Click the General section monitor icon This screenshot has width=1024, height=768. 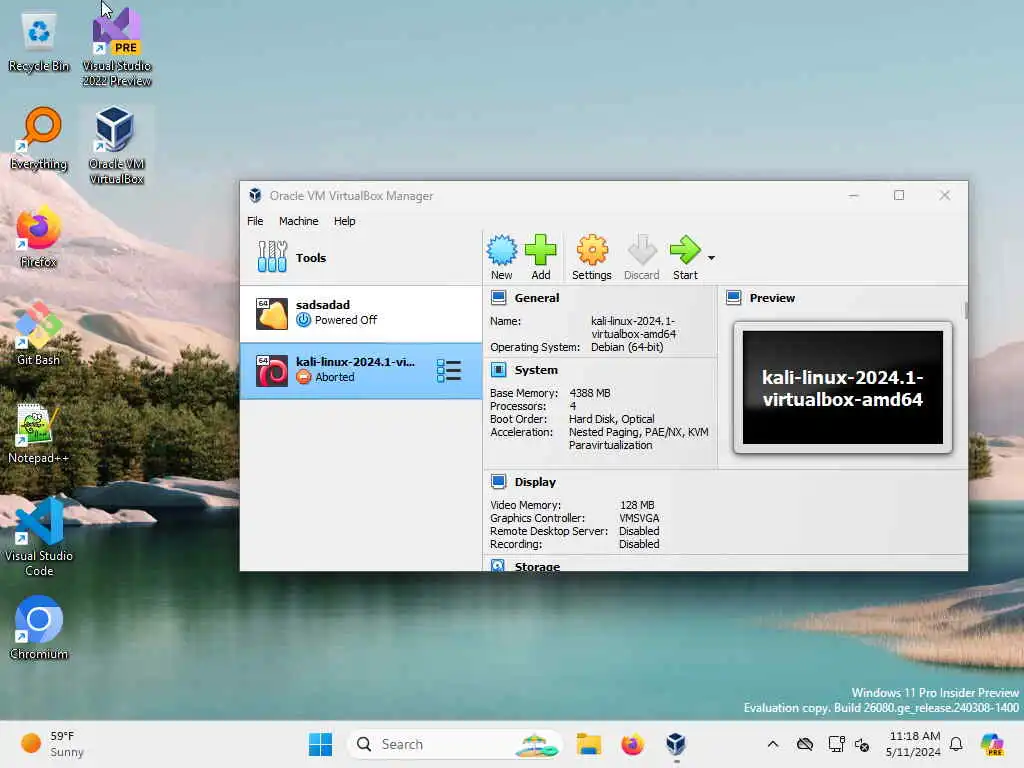[498, 298]
